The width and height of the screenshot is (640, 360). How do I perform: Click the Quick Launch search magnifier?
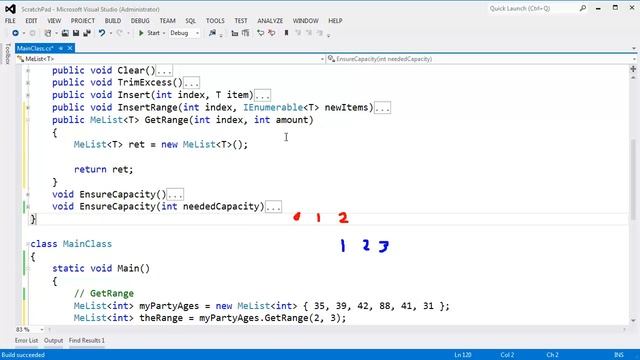[582, 8]
